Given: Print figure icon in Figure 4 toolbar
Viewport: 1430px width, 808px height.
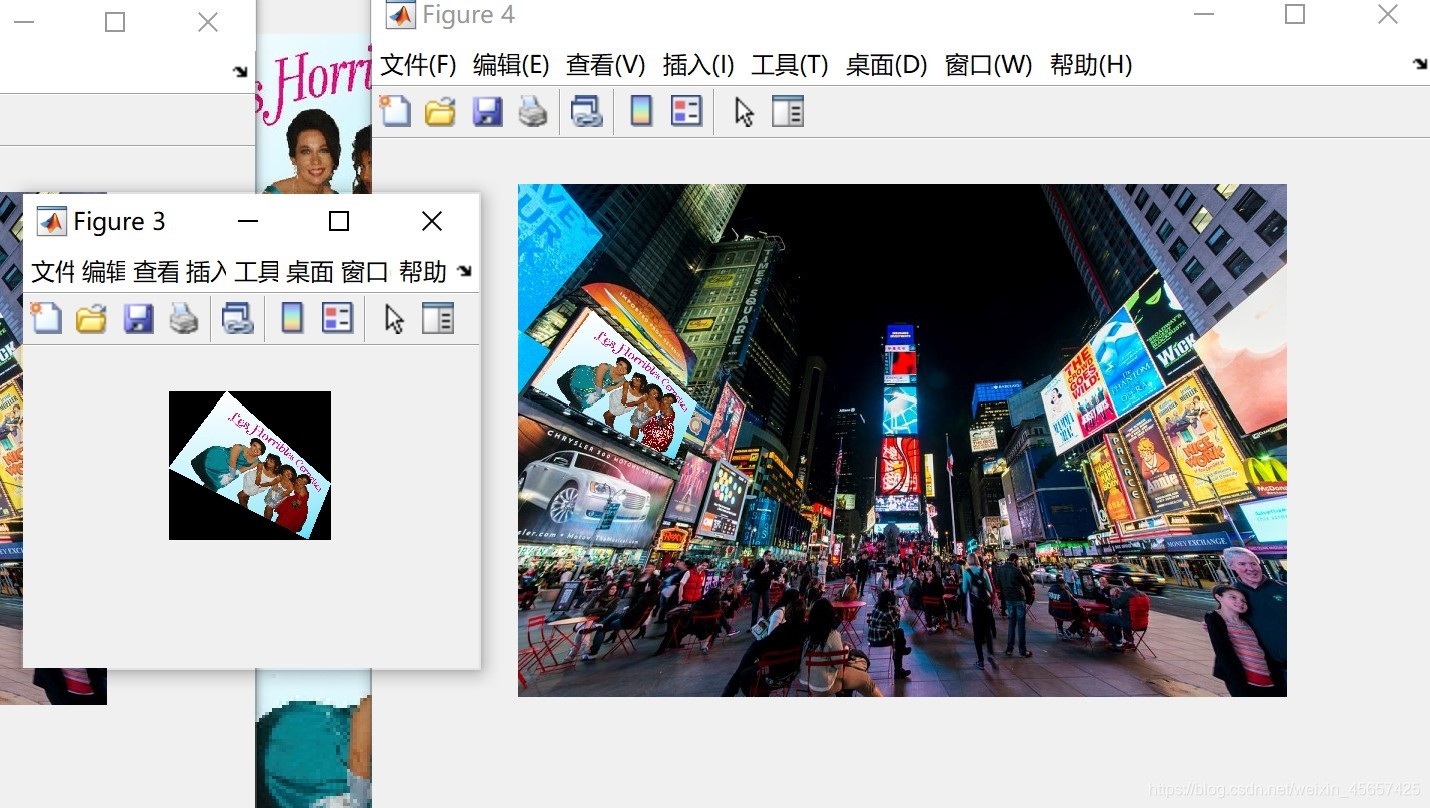Looking at the screenshot, I should coord(533,111).
